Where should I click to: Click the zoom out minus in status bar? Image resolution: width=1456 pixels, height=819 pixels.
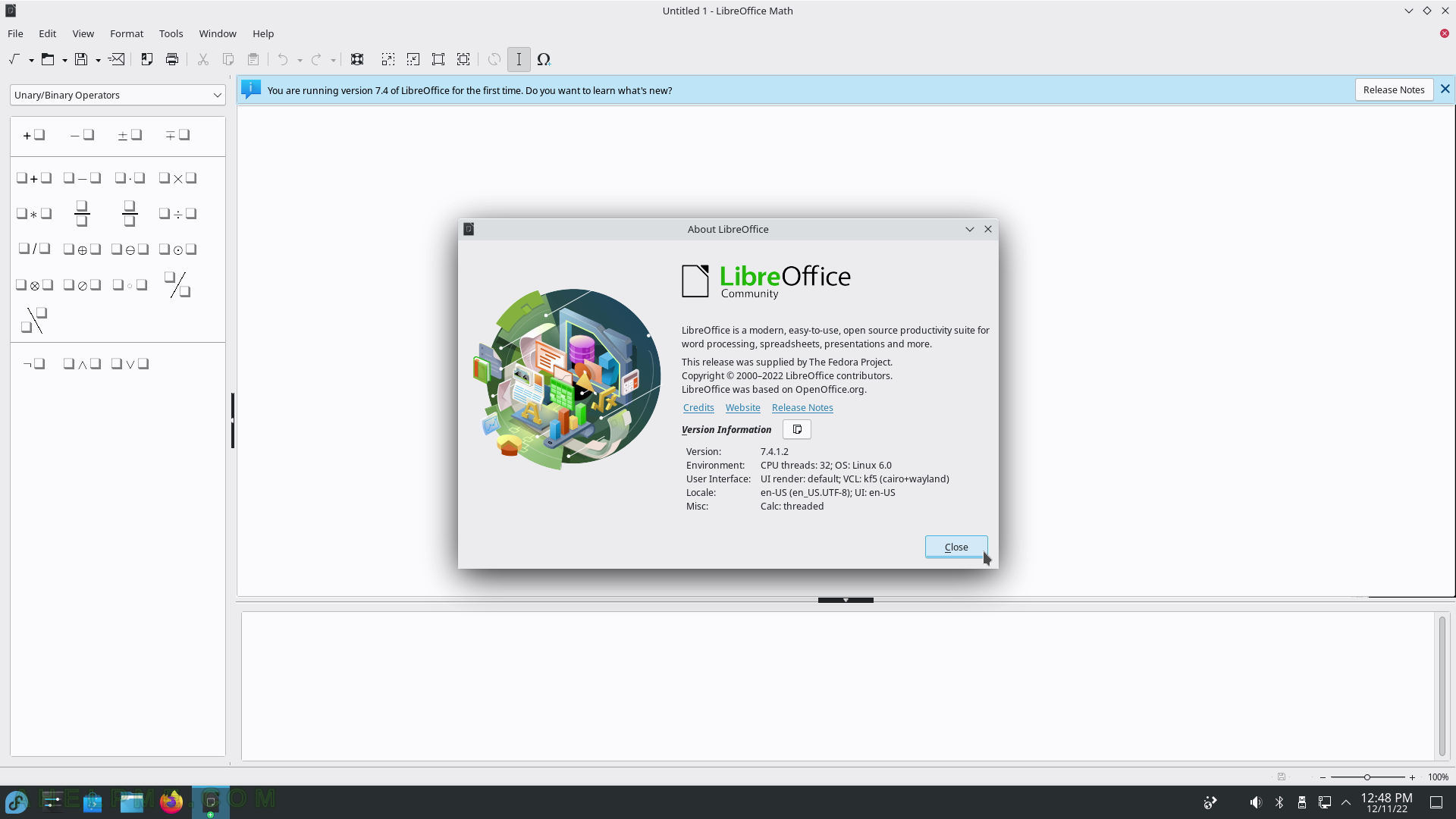pos(1323,777)
